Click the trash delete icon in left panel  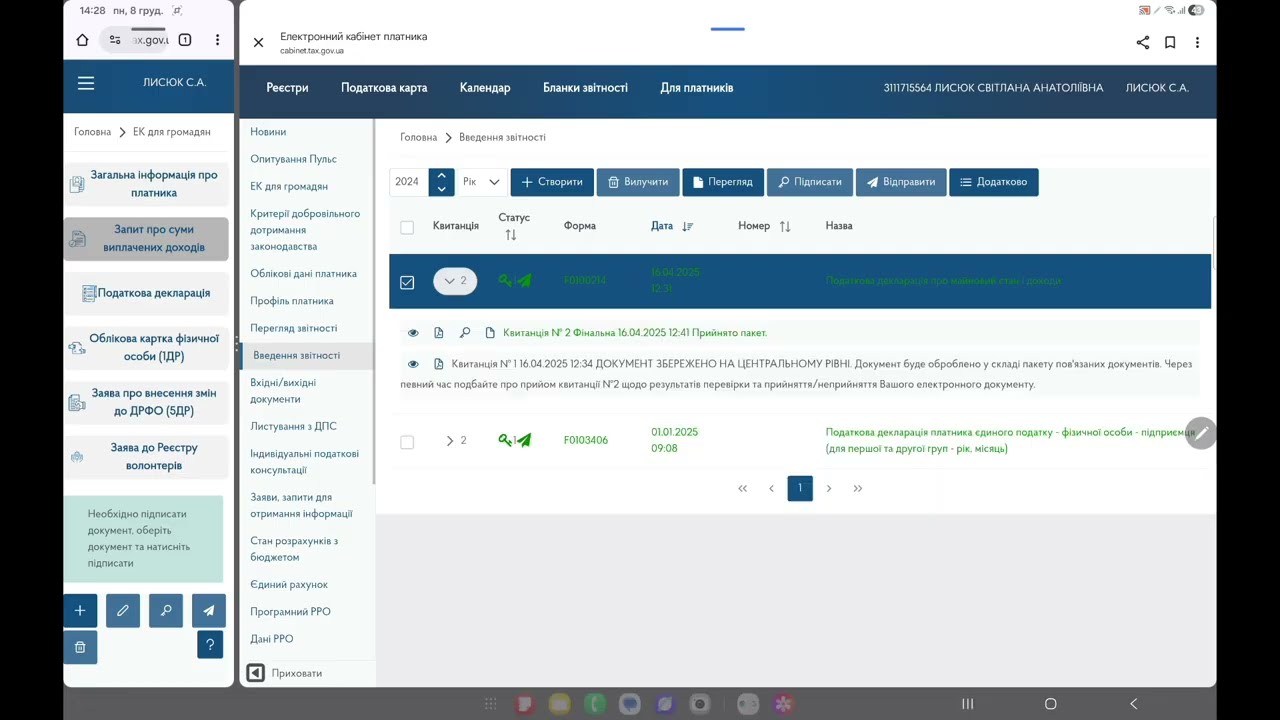click(80, 646)
